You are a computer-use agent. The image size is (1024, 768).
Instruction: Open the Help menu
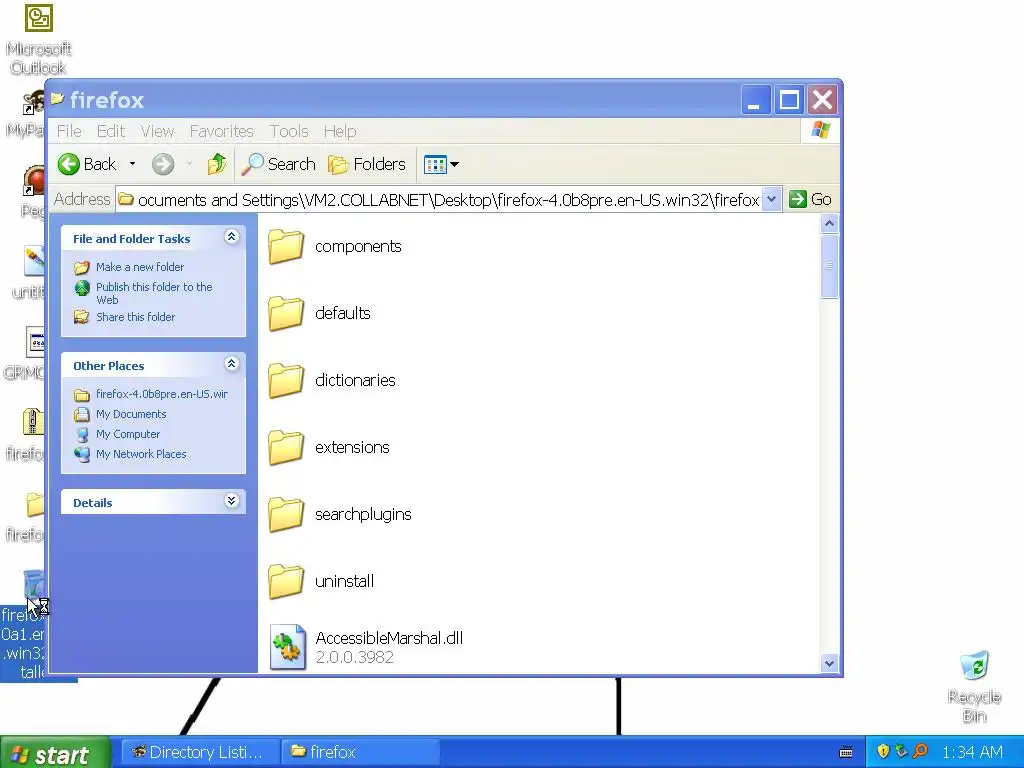[x=340, y=131]
